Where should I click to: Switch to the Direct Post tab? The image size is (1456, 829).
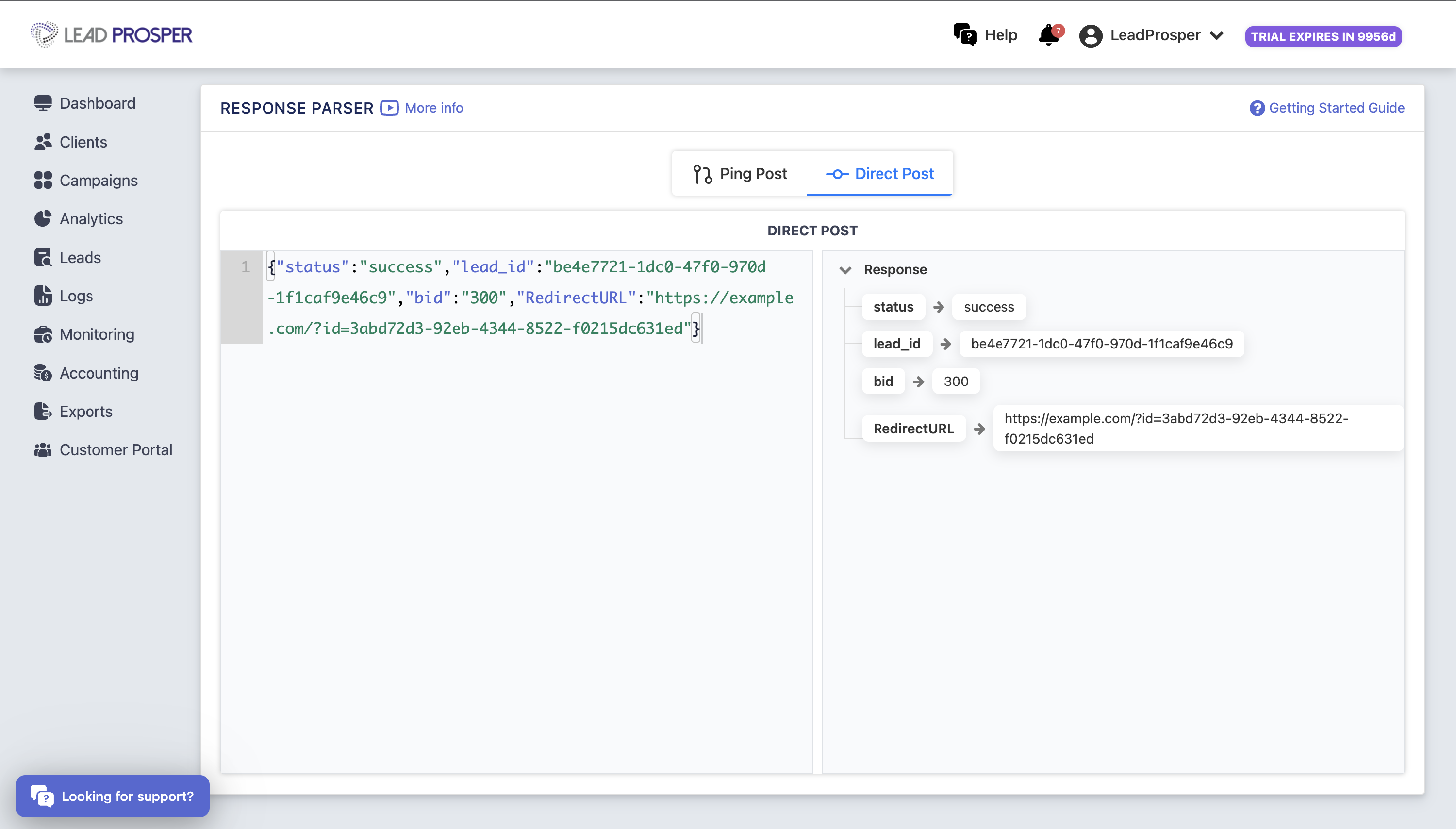coord(879,174)
